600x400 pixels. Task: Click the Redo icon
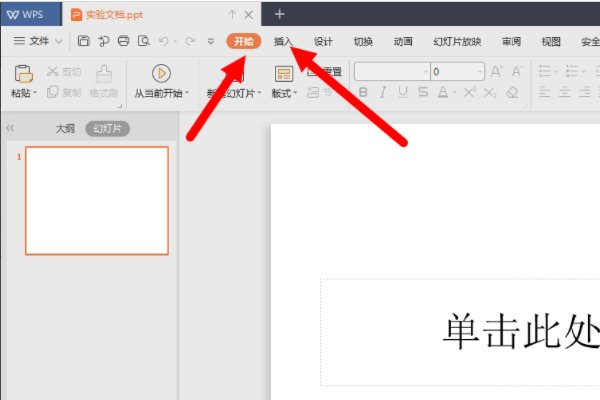190,41
